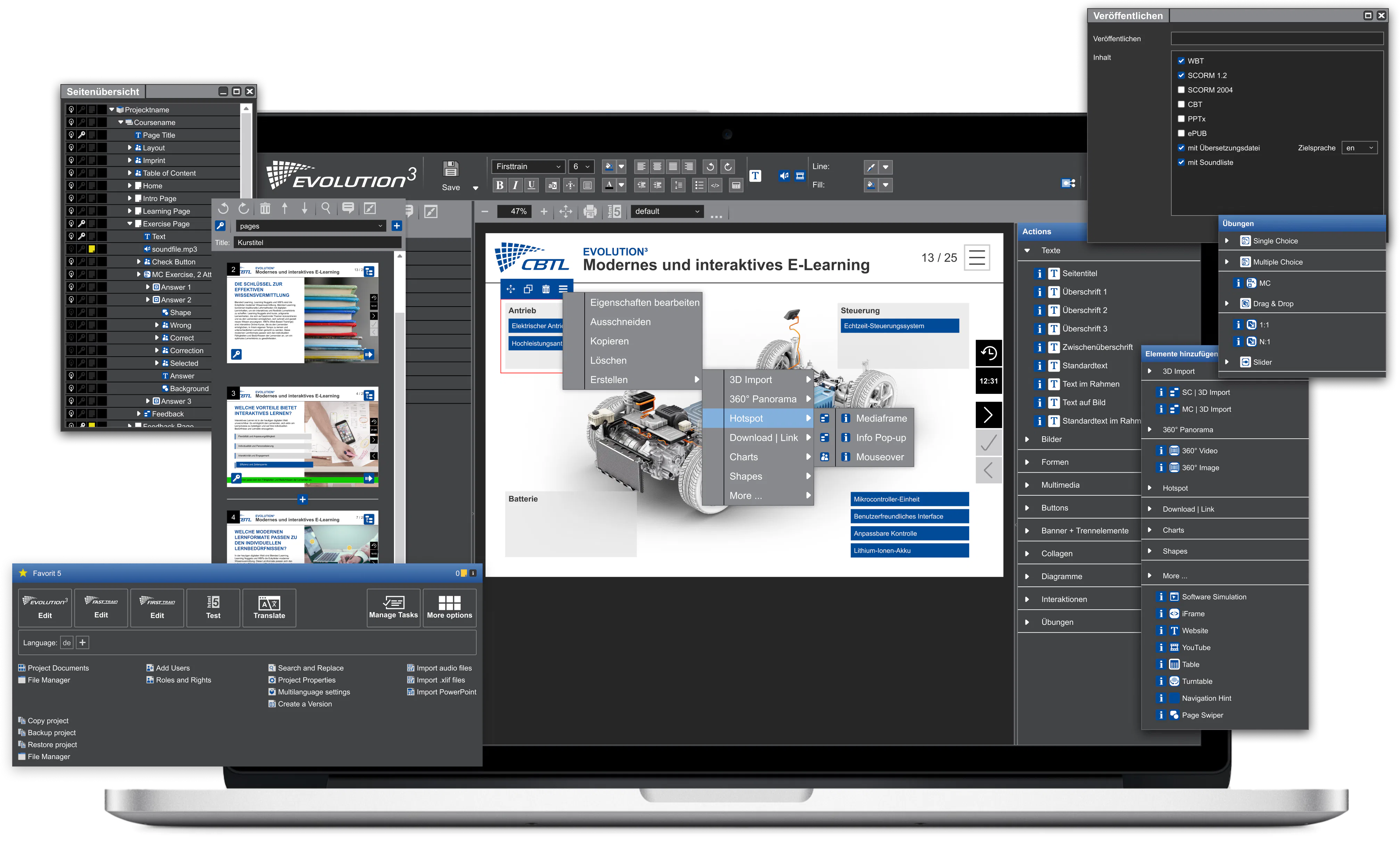This screenshot has height=862, width=1400.
Task: Click the Test icon in Favorit panel
Action: [x=213, y=608]
